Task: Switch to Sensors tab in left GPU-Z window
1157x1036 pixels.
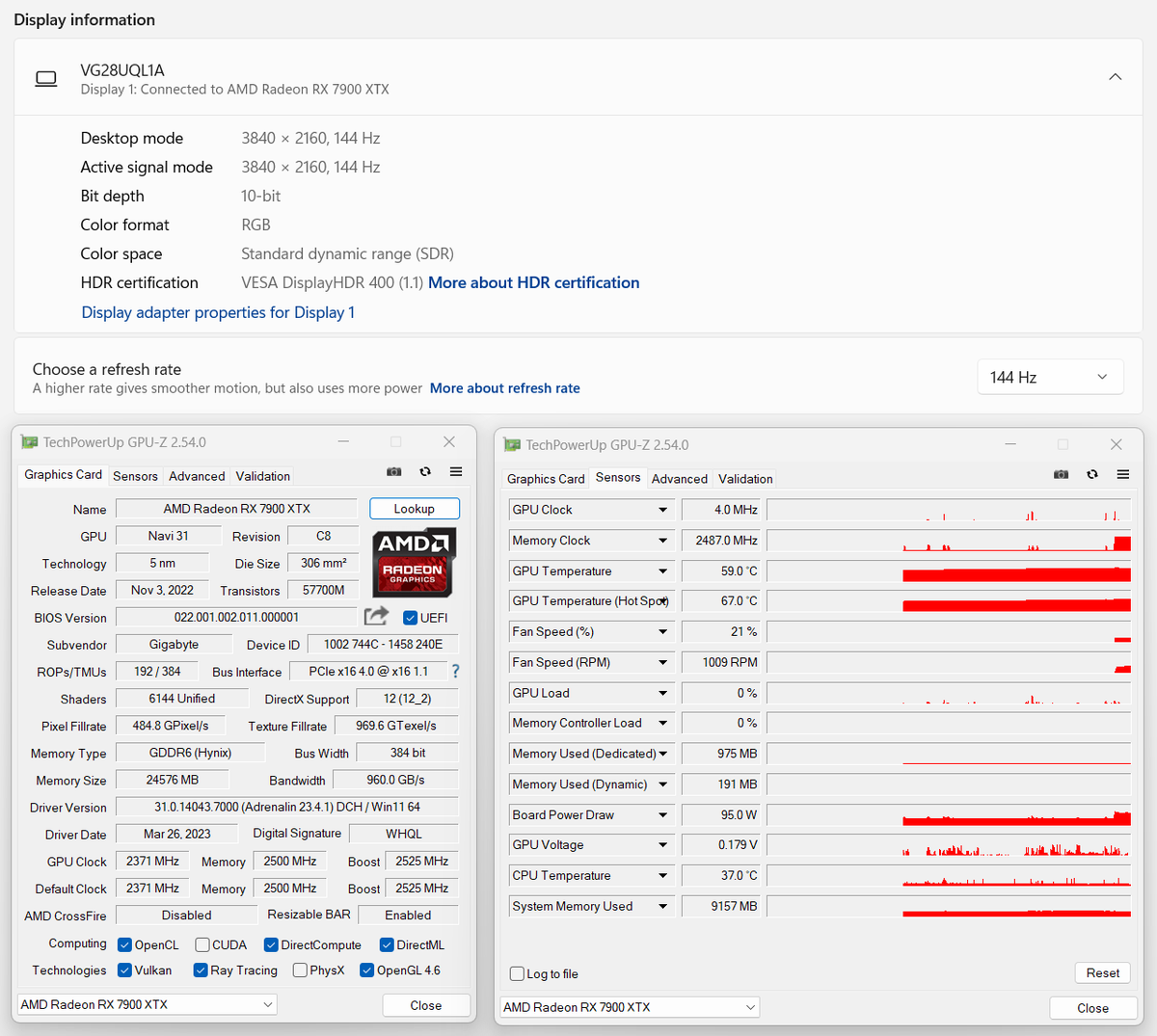Action: 135,476
